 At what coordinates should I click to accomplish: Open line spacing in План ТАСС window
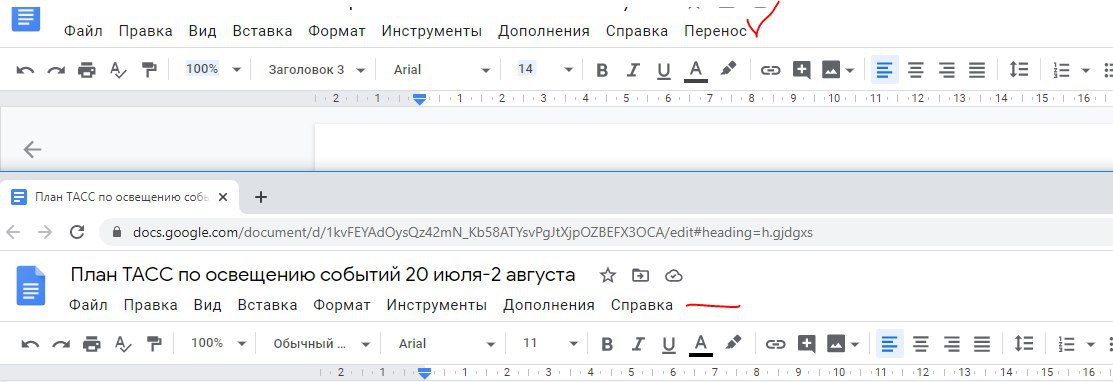click(1024, 344)
